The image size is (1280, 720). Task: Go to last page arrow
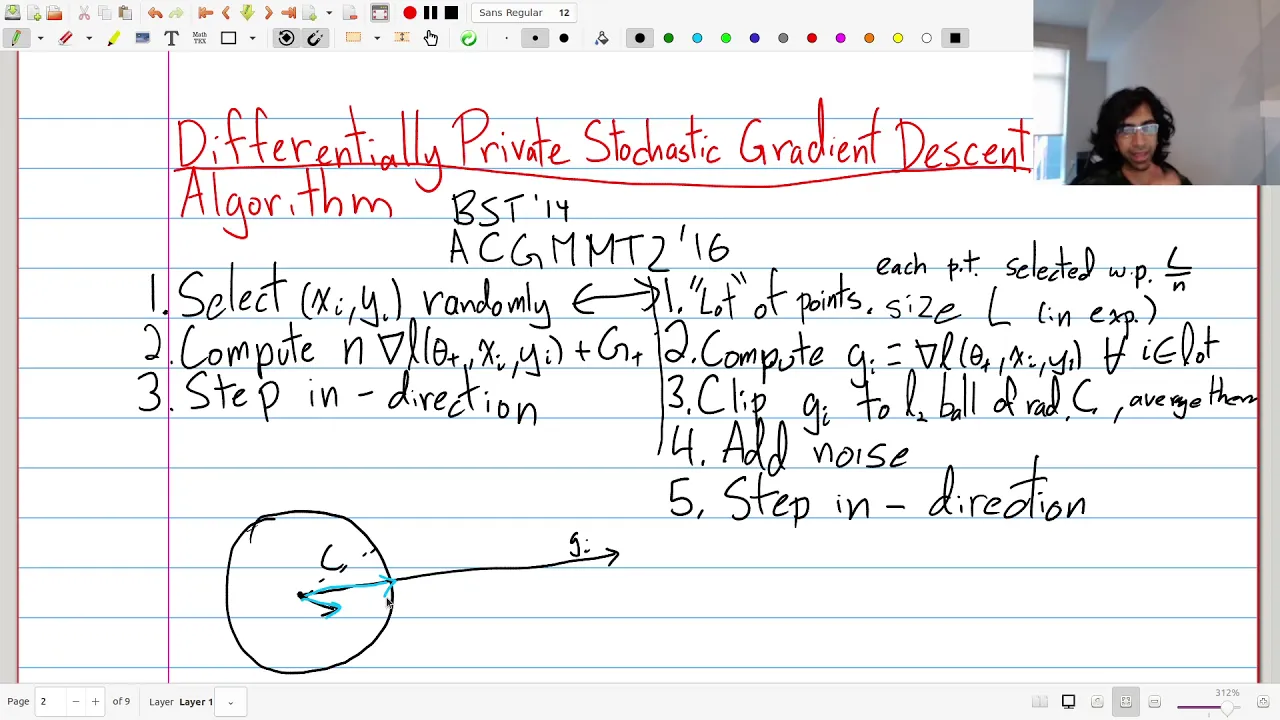(288, 13)
